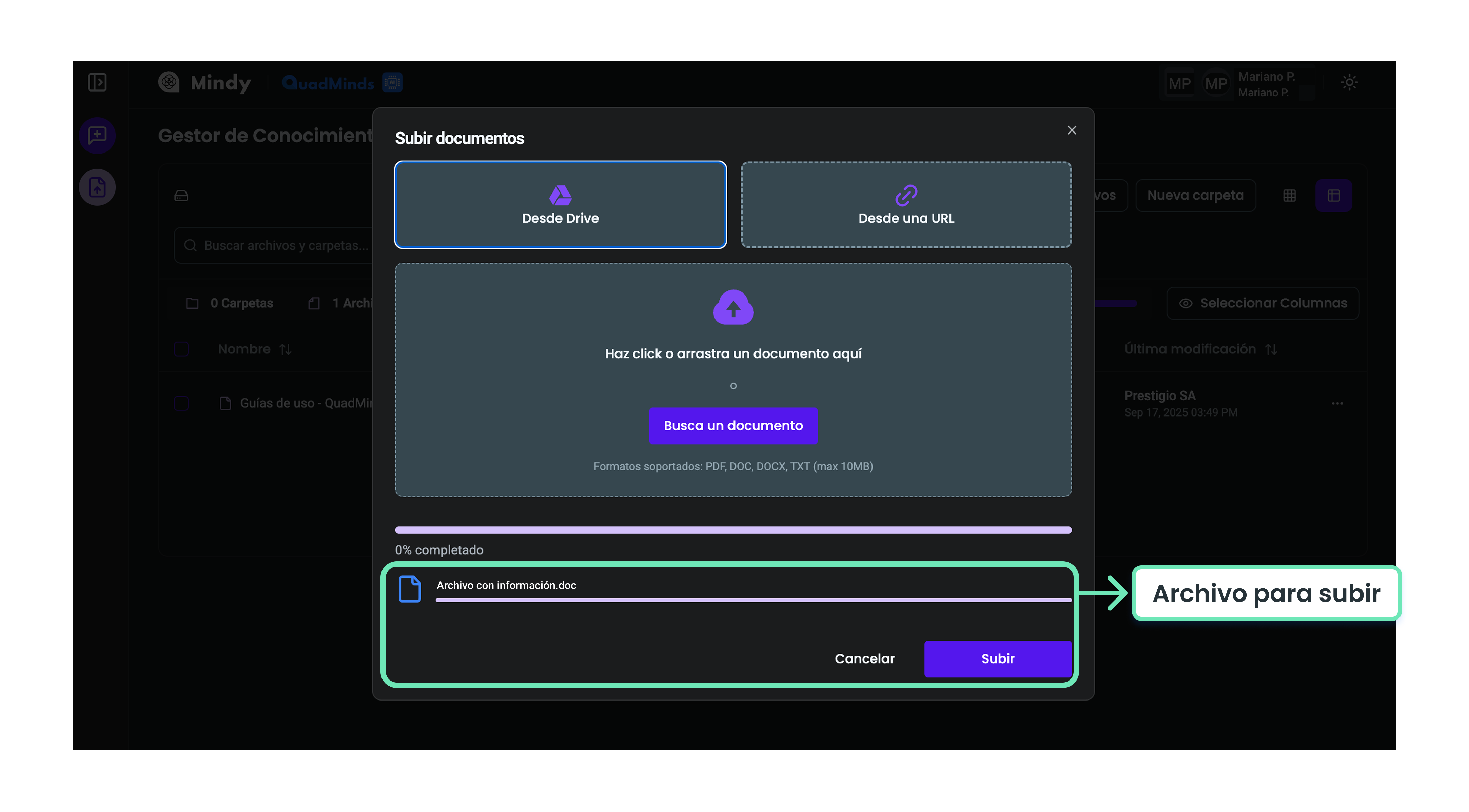Viewport: 1469px width, 812px height.
Task: Click the storage drive icon
Action: pyautogui.click(x=181, y=196)
